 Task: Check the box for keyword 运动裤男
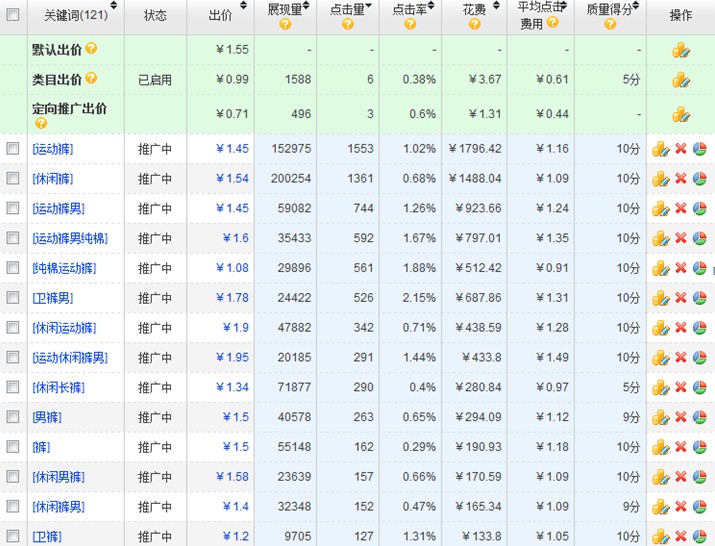coord(13,208)
